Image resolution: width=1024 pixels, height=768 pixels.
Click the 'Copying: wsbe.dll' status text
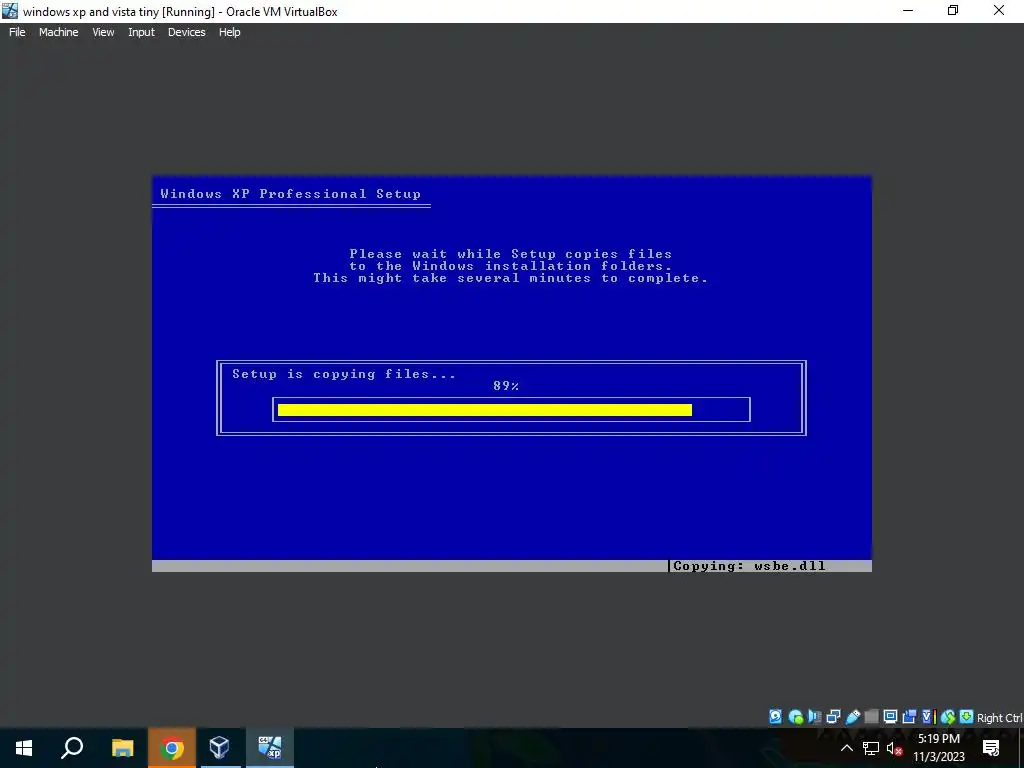click(749, 566)
